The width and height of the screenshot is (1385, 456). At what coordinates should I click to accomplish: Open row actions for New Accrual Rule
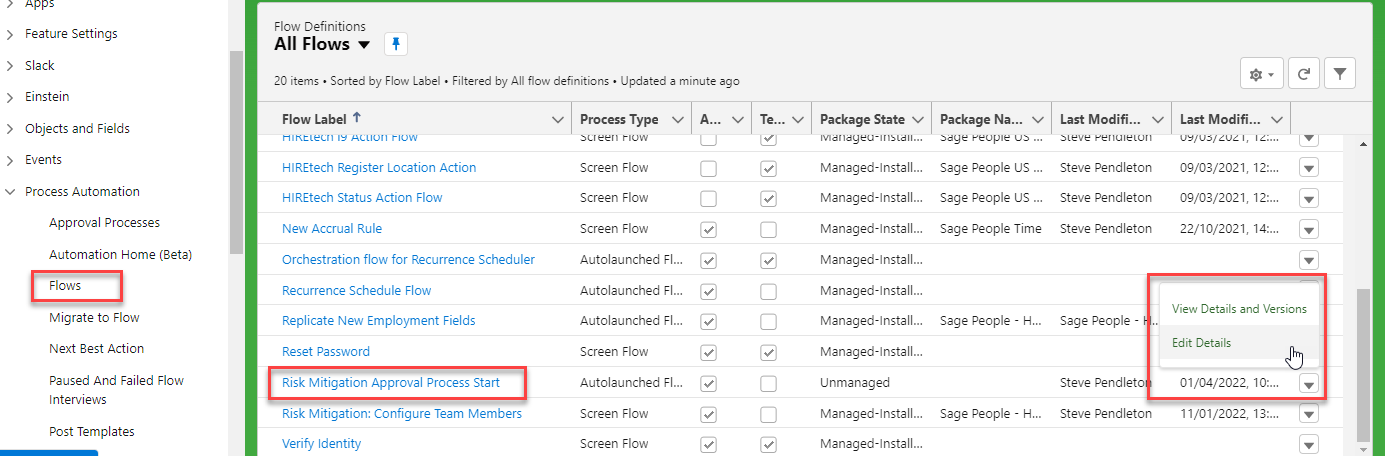1309,229
